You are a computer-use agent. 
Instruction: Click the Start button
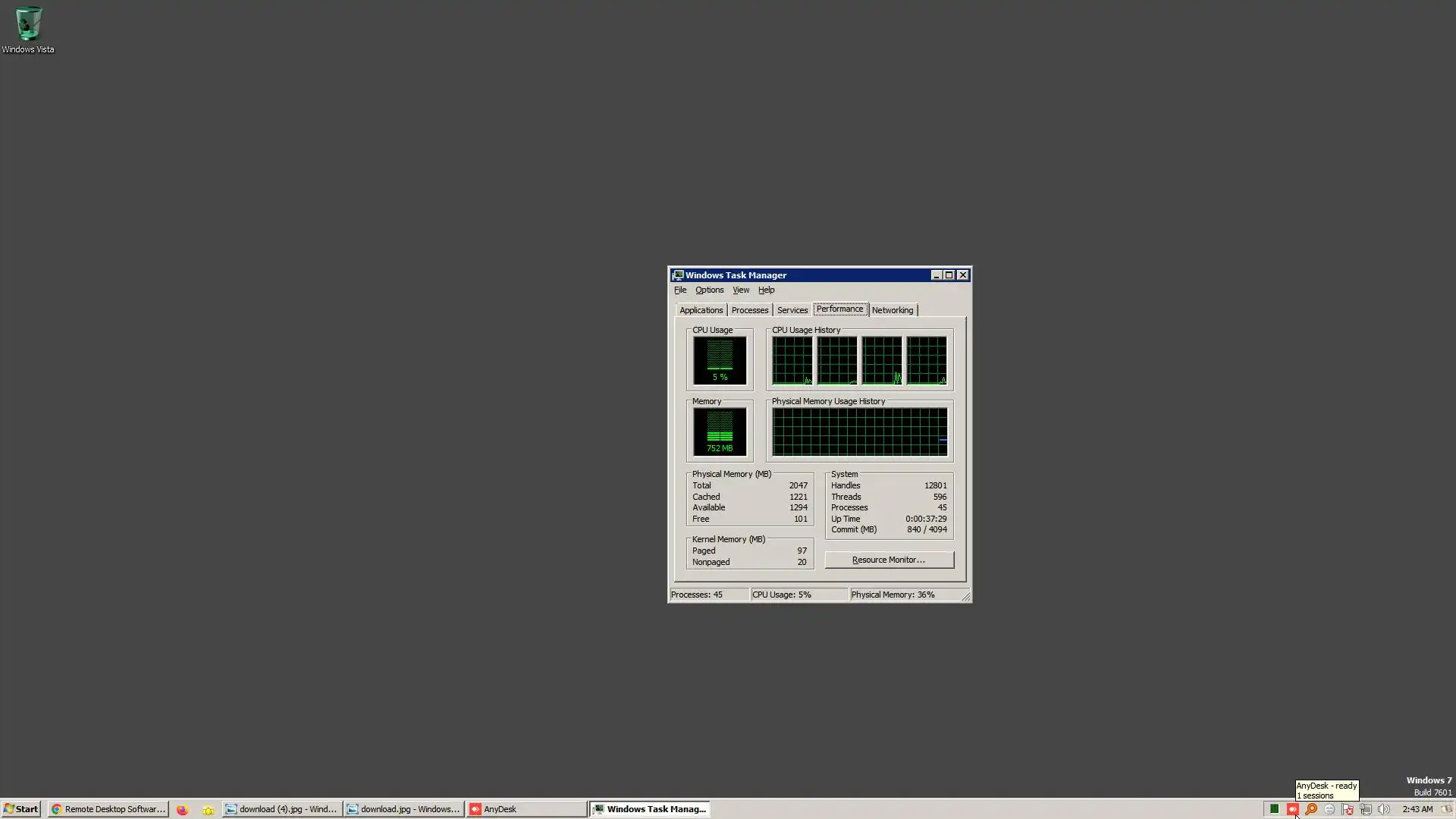pyautogui.click(x=20, y=809)
